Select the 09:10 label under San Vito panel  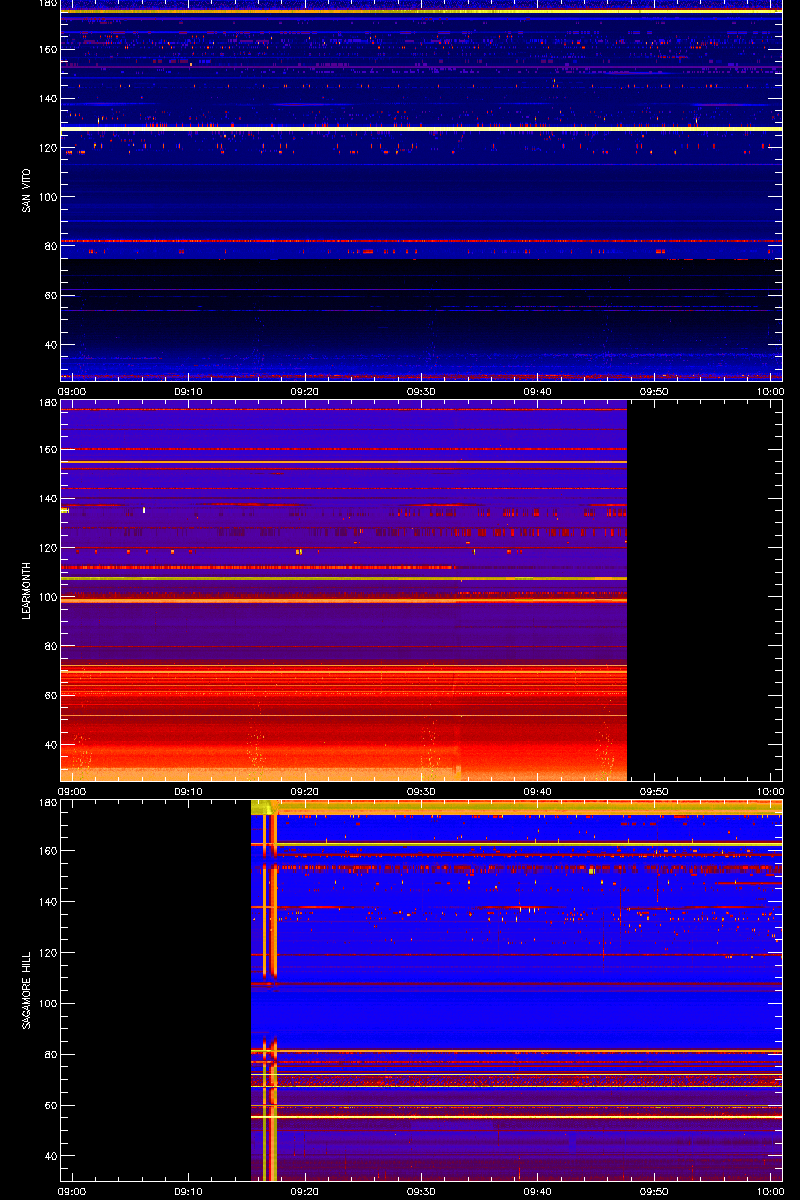tap(189, 391)
